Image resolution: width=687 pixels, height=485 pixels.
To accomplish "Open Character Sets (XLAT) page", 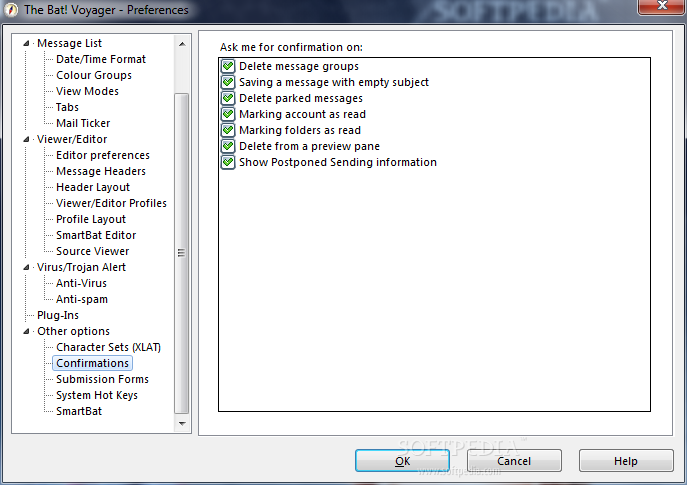I will coord(108,347).
